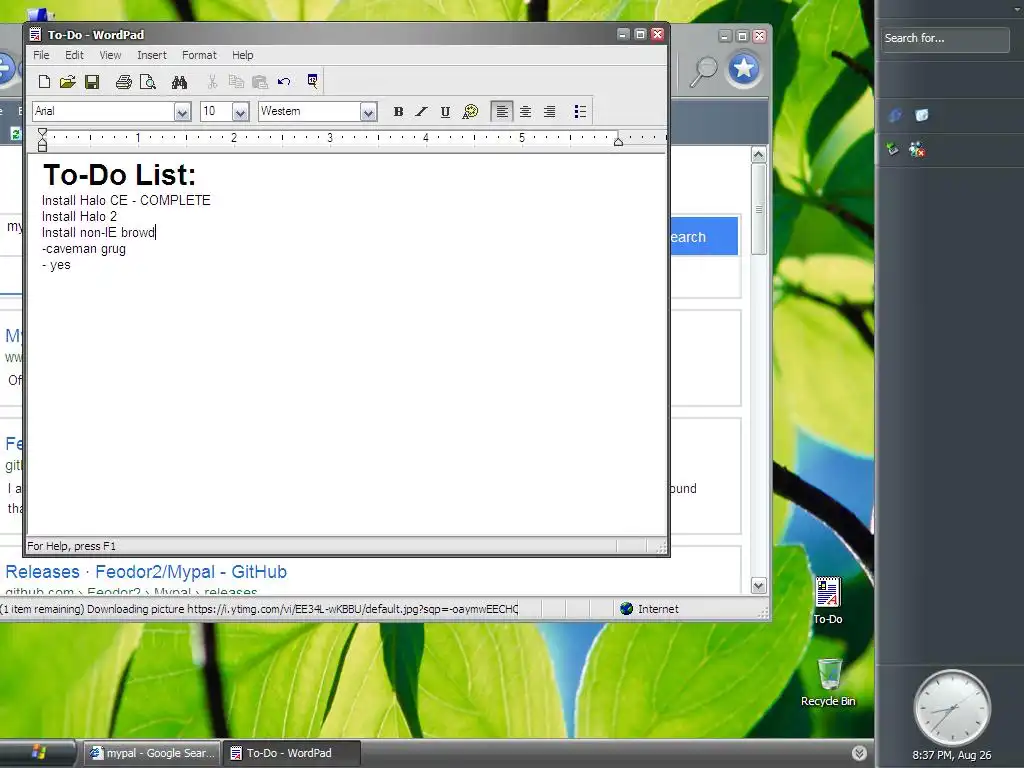Undo the last edit
The height and width of the screenshot is (768, 1024).
tap(283, 82)
